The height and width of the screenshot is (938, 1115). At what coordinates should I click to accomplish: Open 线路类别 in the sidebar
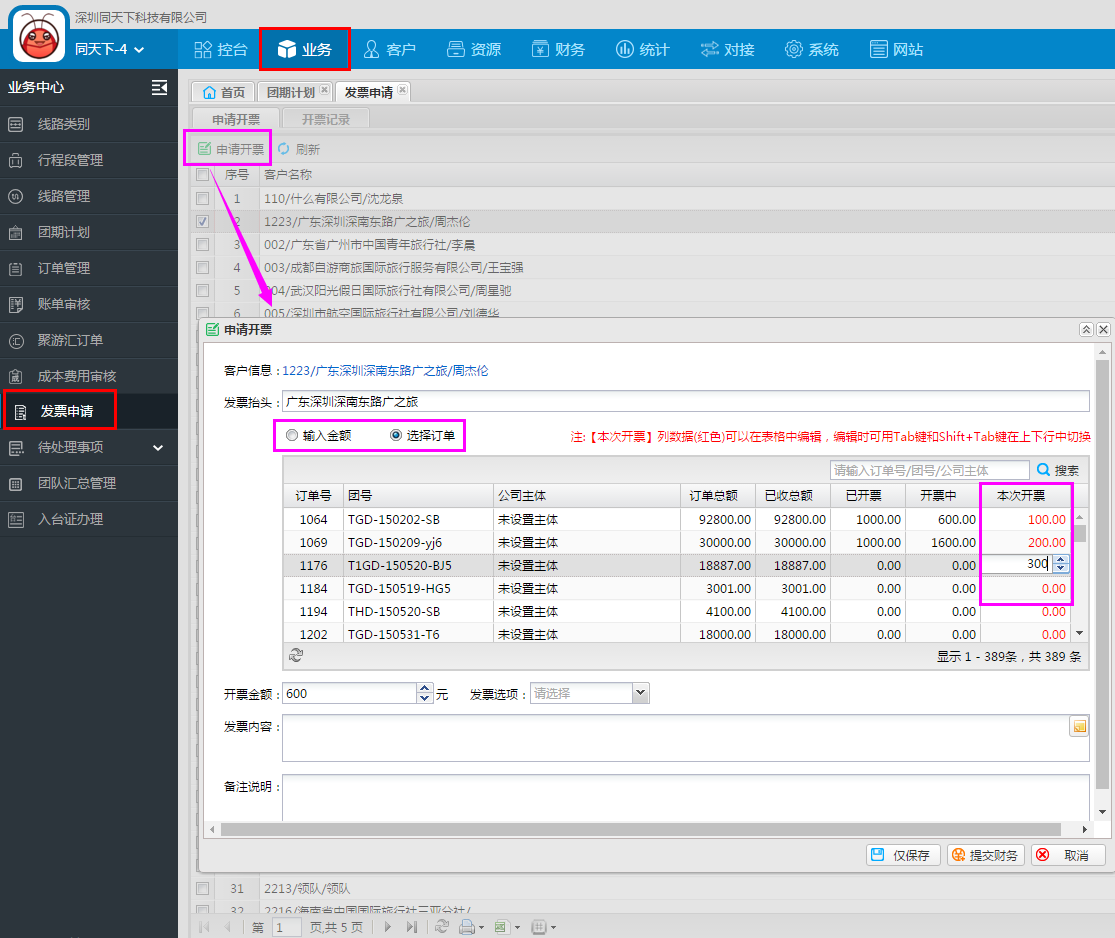[x=89, y=124]
